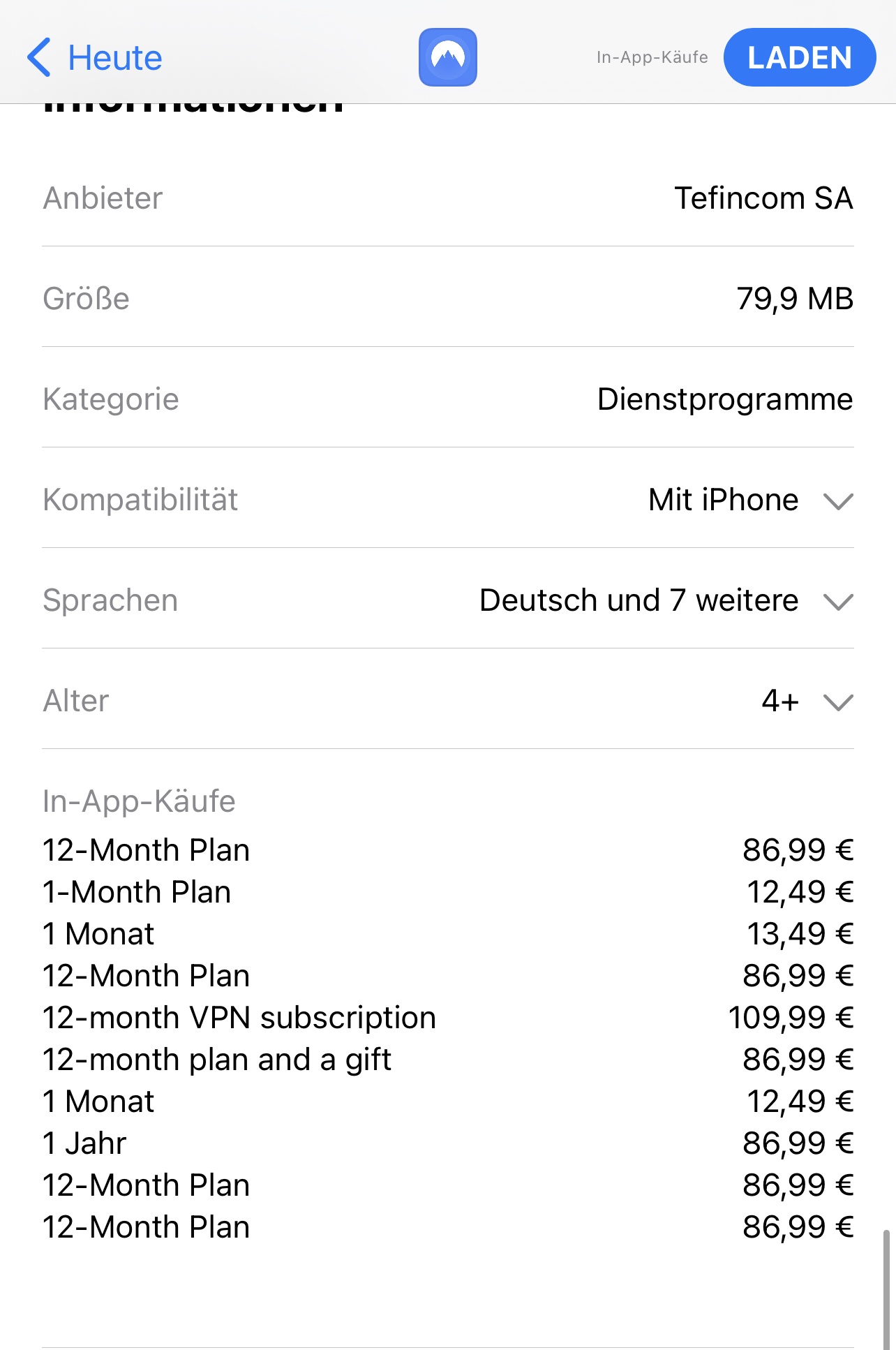
Task: Tap the Mit iPhone compatibility text
Action: [723, 500]
